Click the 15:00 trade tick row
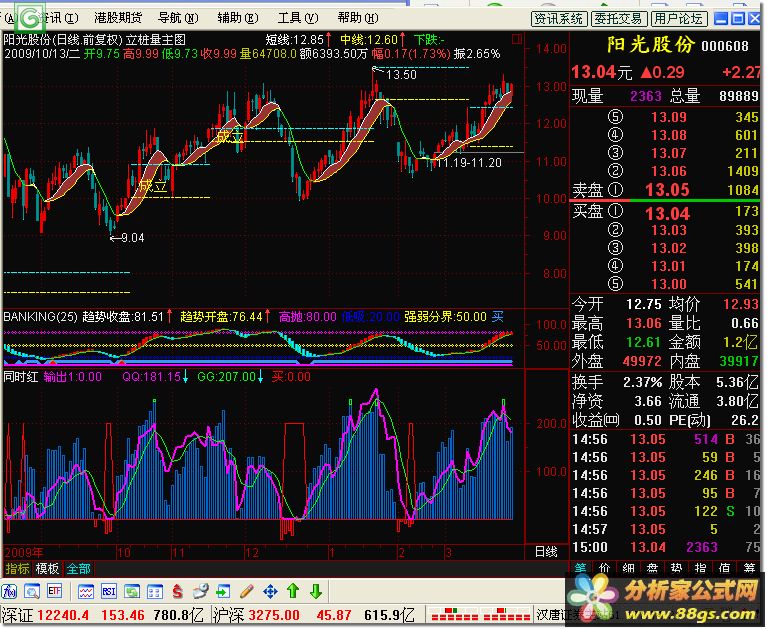767x629 pixels. tap(665, 547)
